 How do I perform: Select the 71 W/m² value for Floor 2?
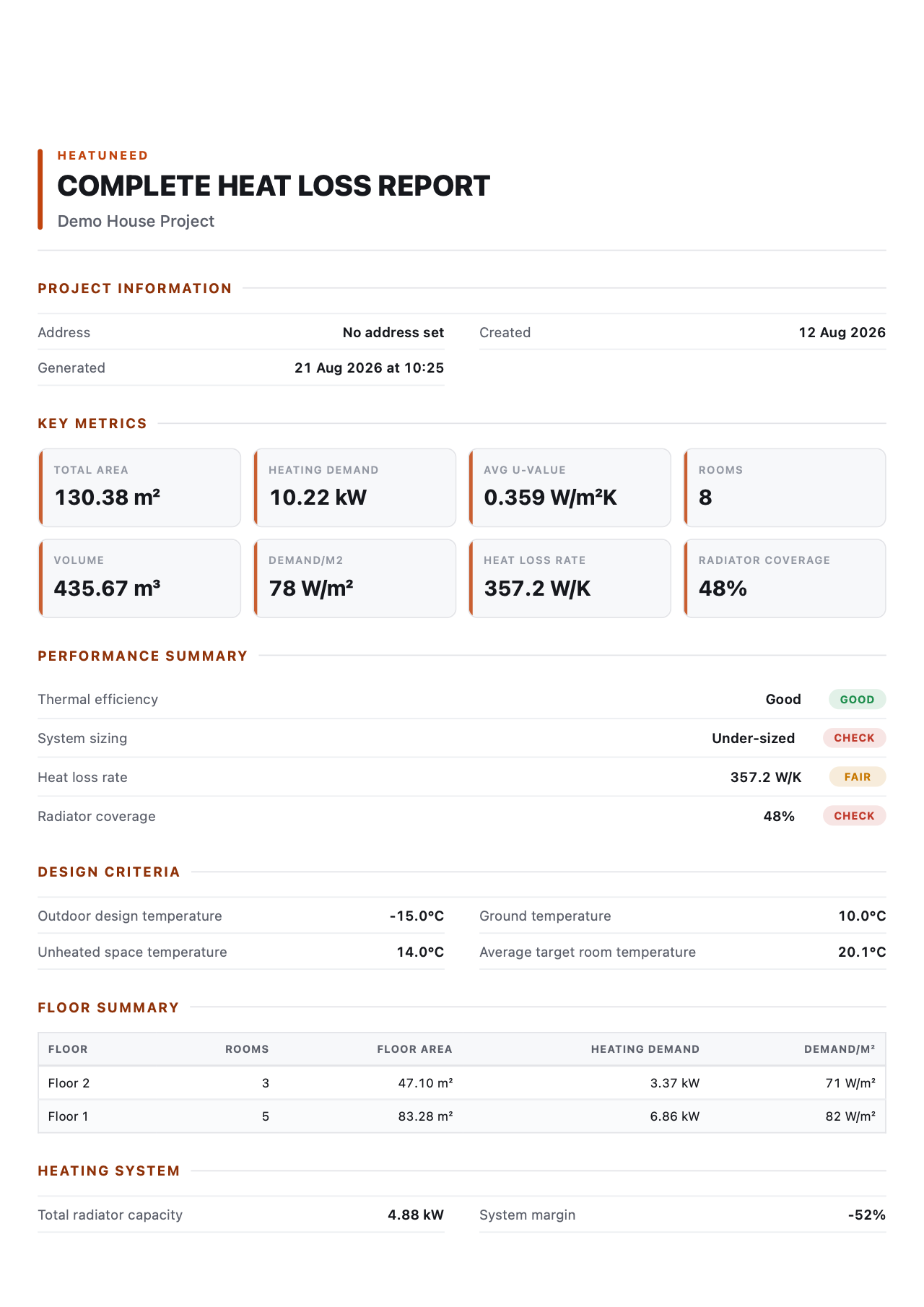point(850,1083)
